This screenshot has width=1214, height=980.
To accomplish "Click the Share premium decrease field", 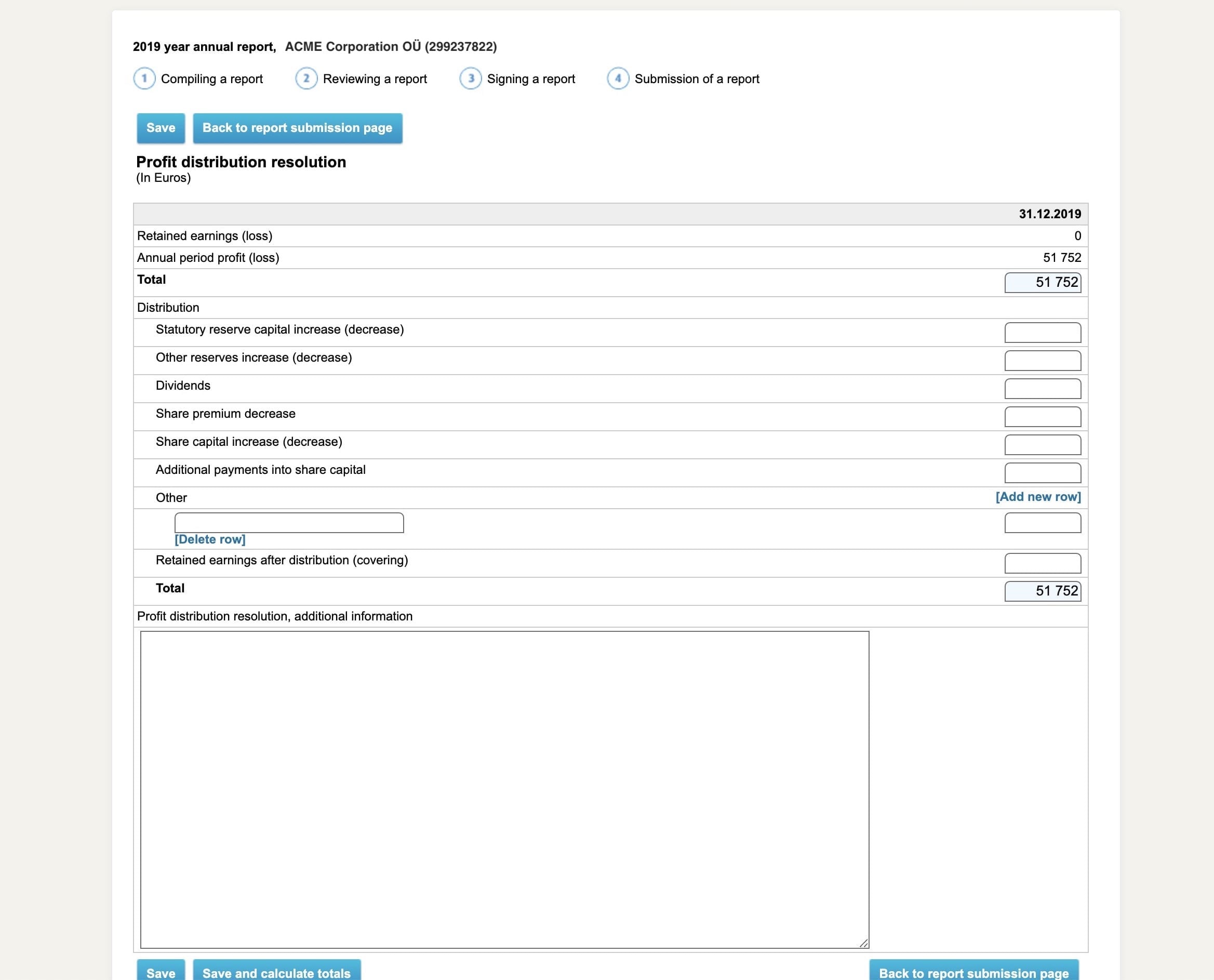I will point(1042,417).
